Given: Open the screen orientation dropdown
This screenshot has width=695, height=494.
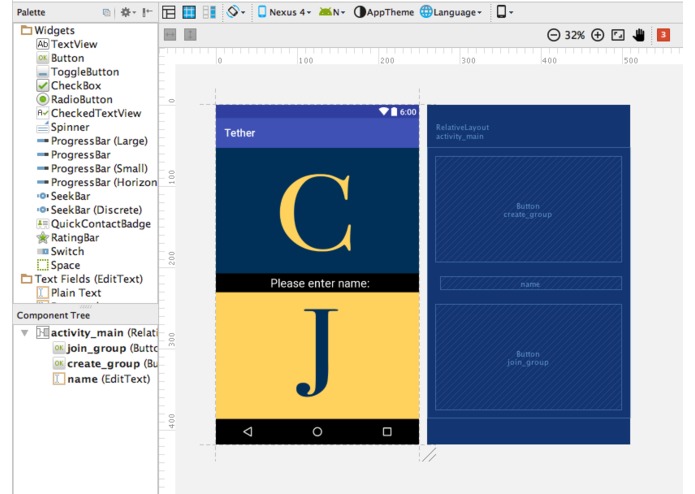Looking at the screenshot, I should (236, 12).
